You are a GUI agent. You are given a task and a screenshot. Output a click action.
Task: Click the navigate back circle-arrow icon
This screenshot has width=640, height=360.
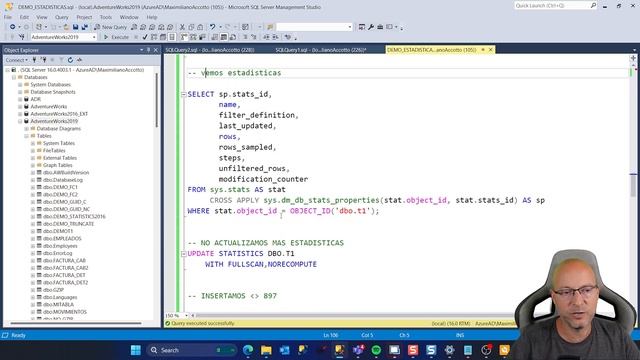[13, 27]
